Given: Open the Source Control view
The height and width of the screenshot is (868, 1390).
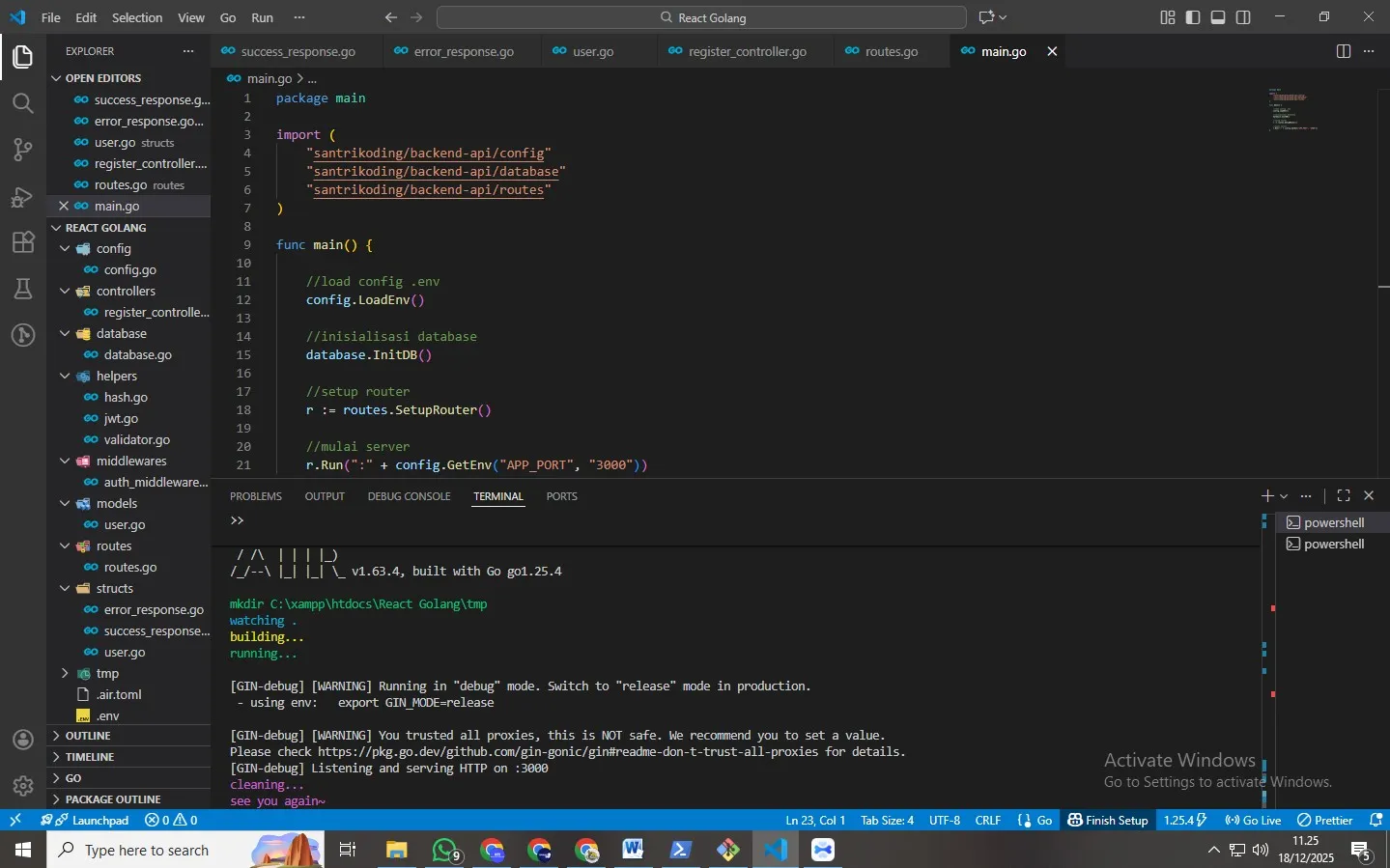Looking at the screenshot, I should (x=23, y=150).
